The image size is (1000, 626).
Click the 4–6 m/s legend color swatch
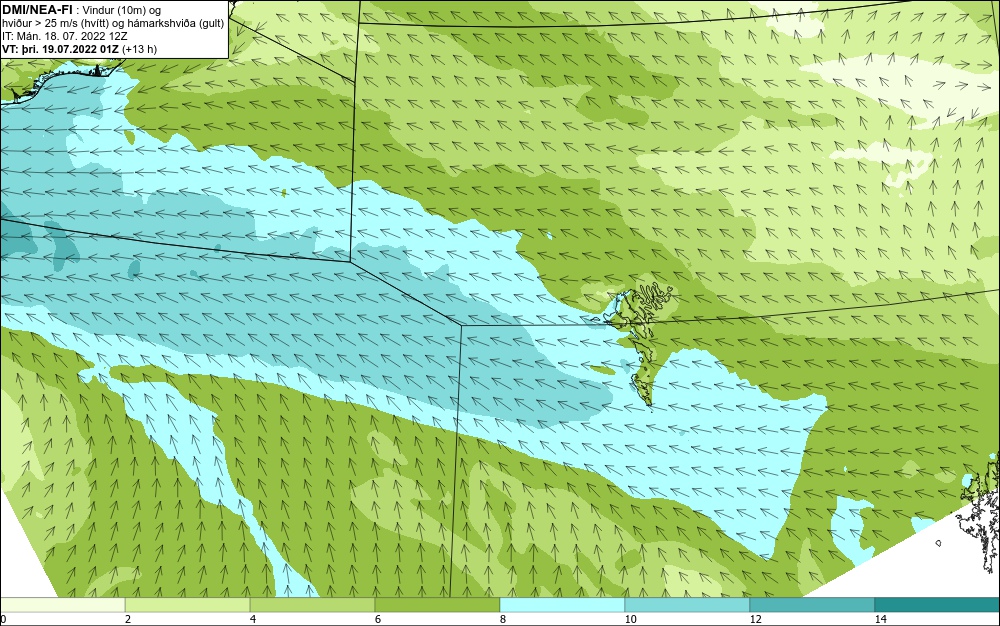(312, 605)
